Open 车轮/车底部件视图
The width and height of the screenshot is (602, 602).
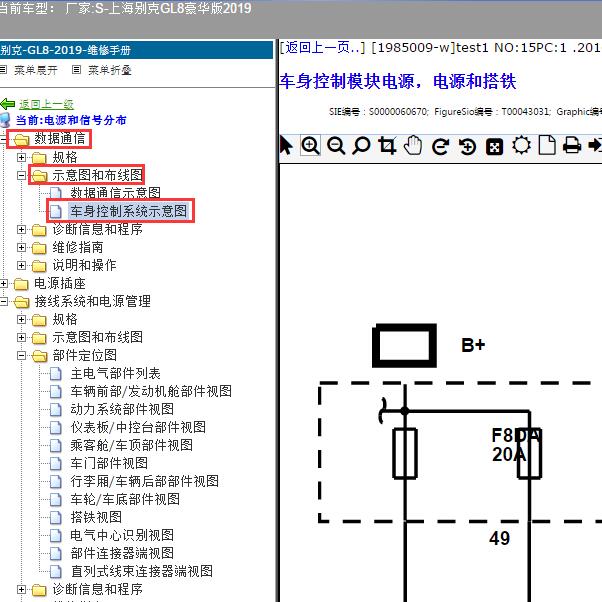125,499
